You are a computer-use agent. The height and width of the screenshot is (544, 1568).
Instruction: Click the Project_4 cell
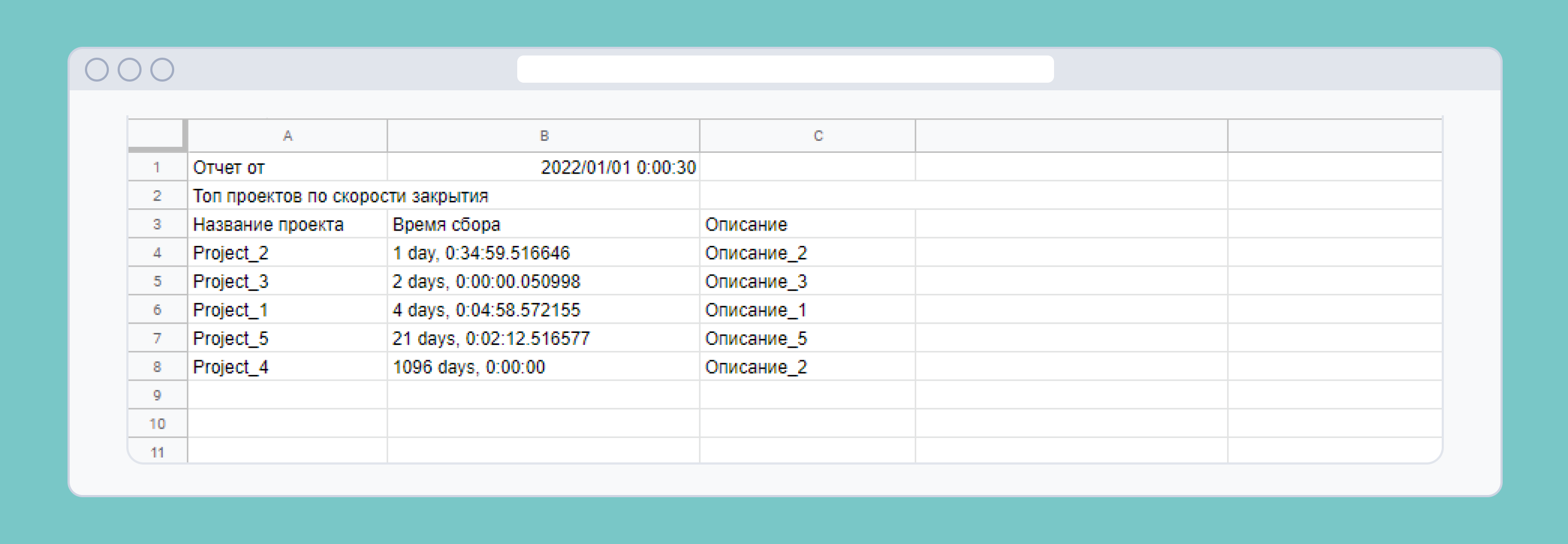pos(287,366)
